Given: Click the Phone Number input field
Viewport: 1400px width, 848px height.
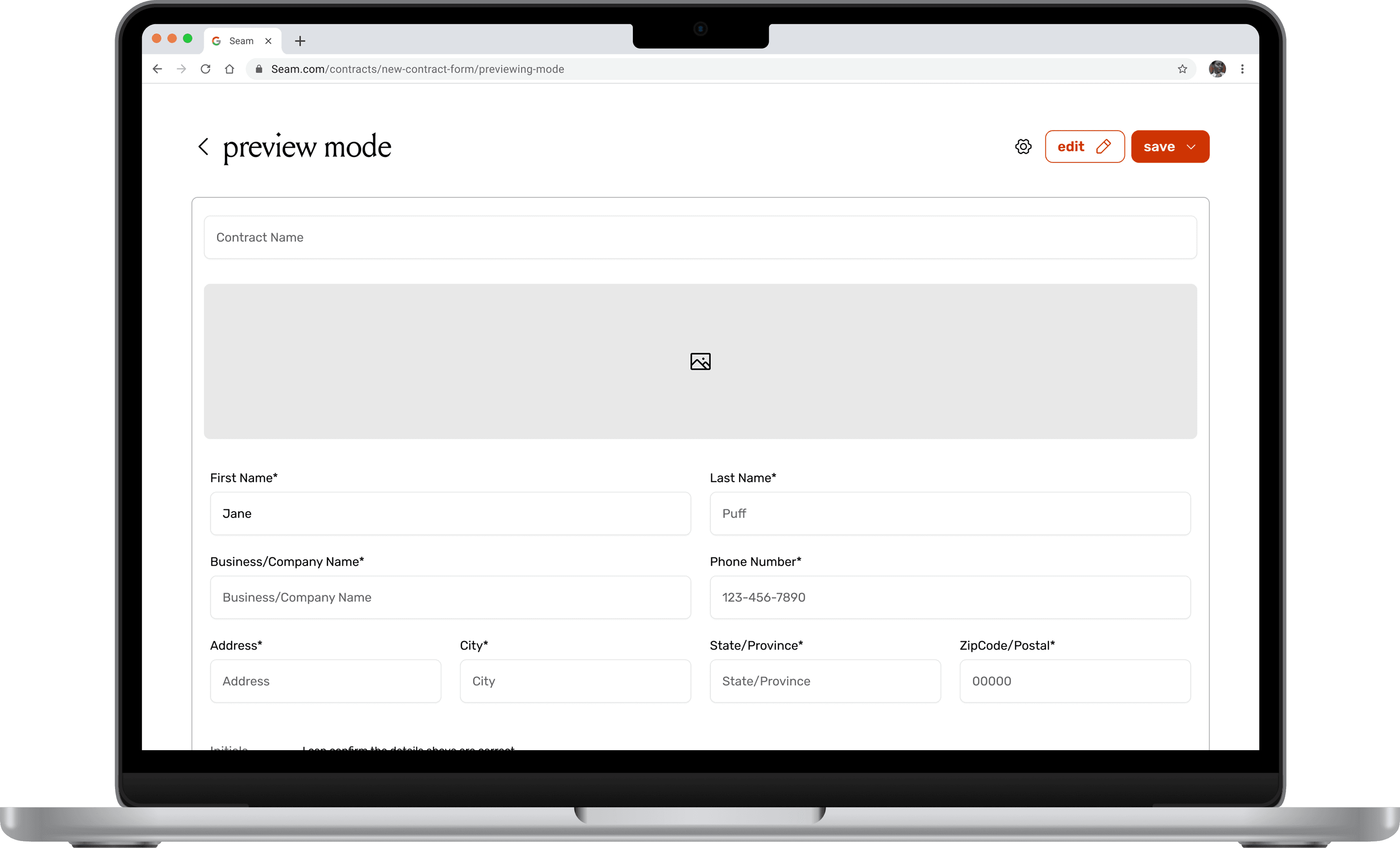Looking at the screenshot, I should [x=949, y=598].
